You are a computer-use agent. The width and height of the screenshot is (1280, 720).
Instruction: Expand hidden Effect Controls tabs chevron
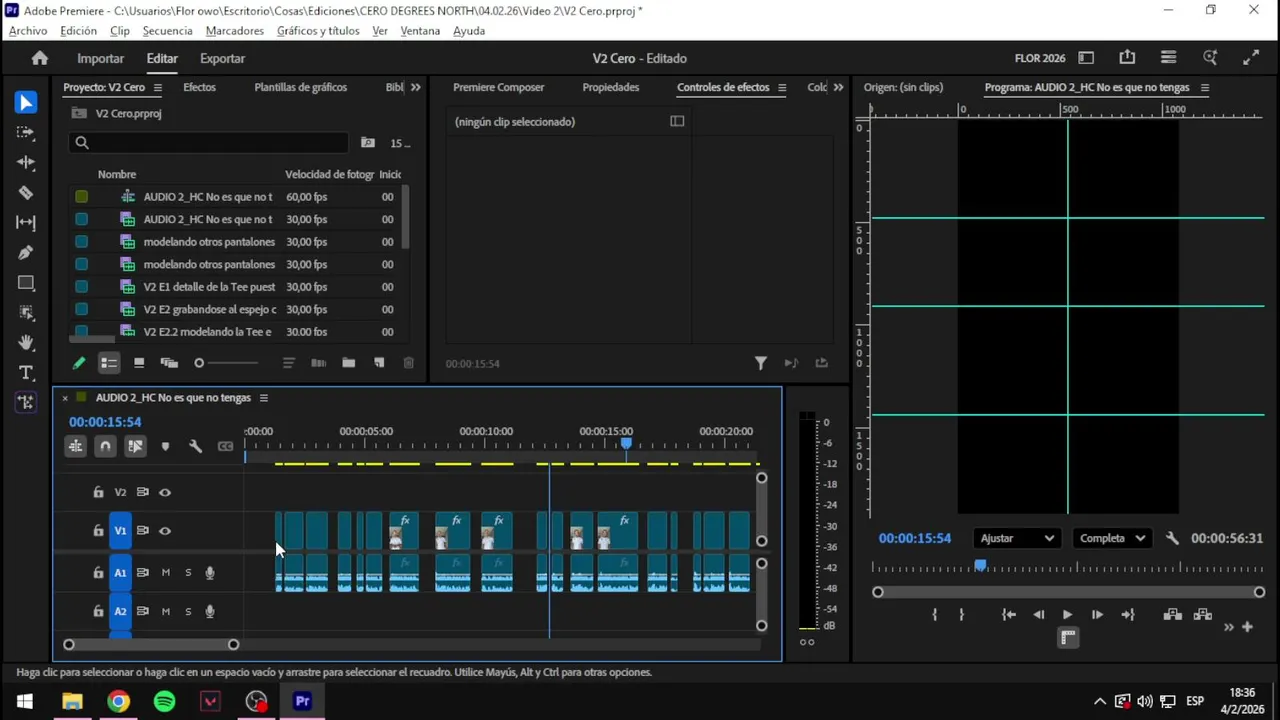click(838, 87)
